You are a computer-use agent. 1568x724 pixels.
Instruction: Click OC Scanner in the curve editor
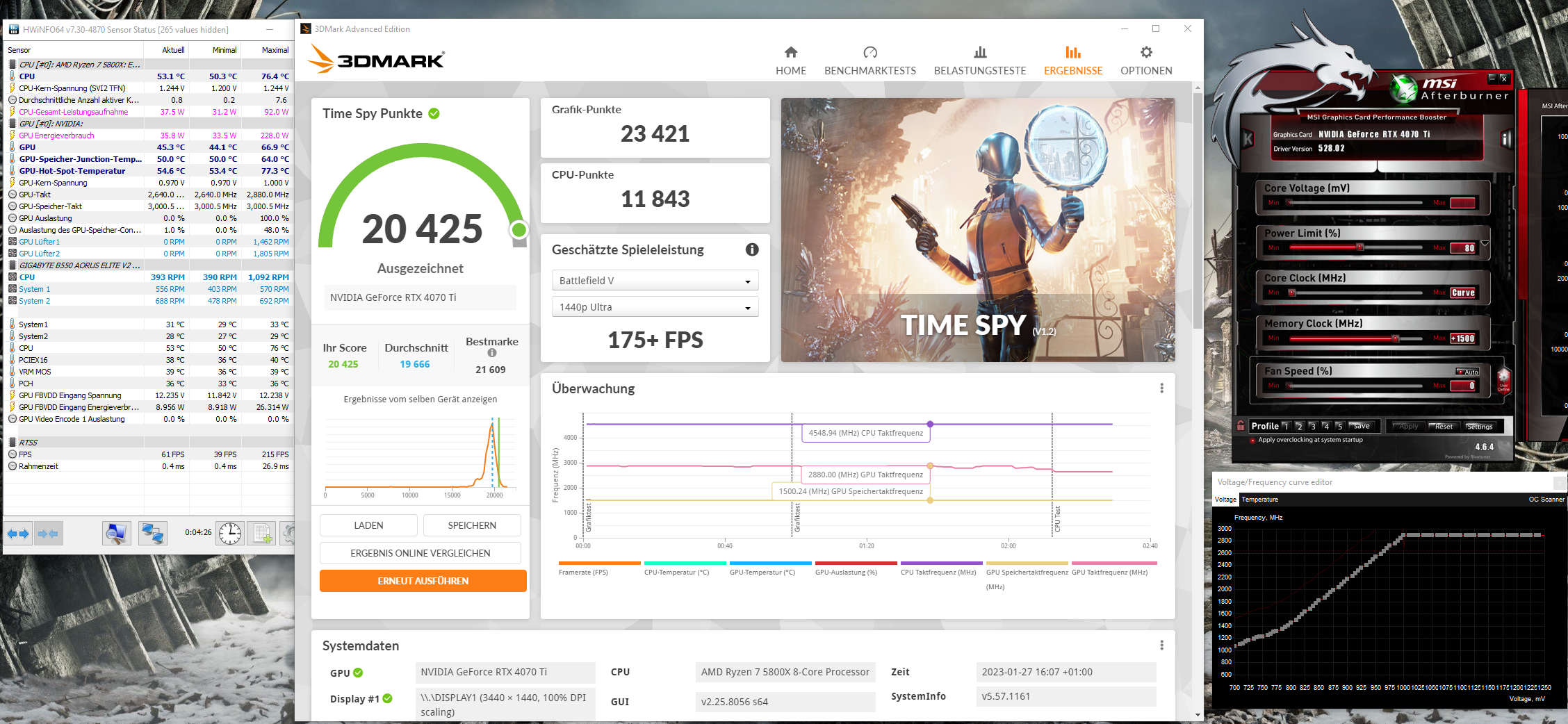click(1546, 500)
